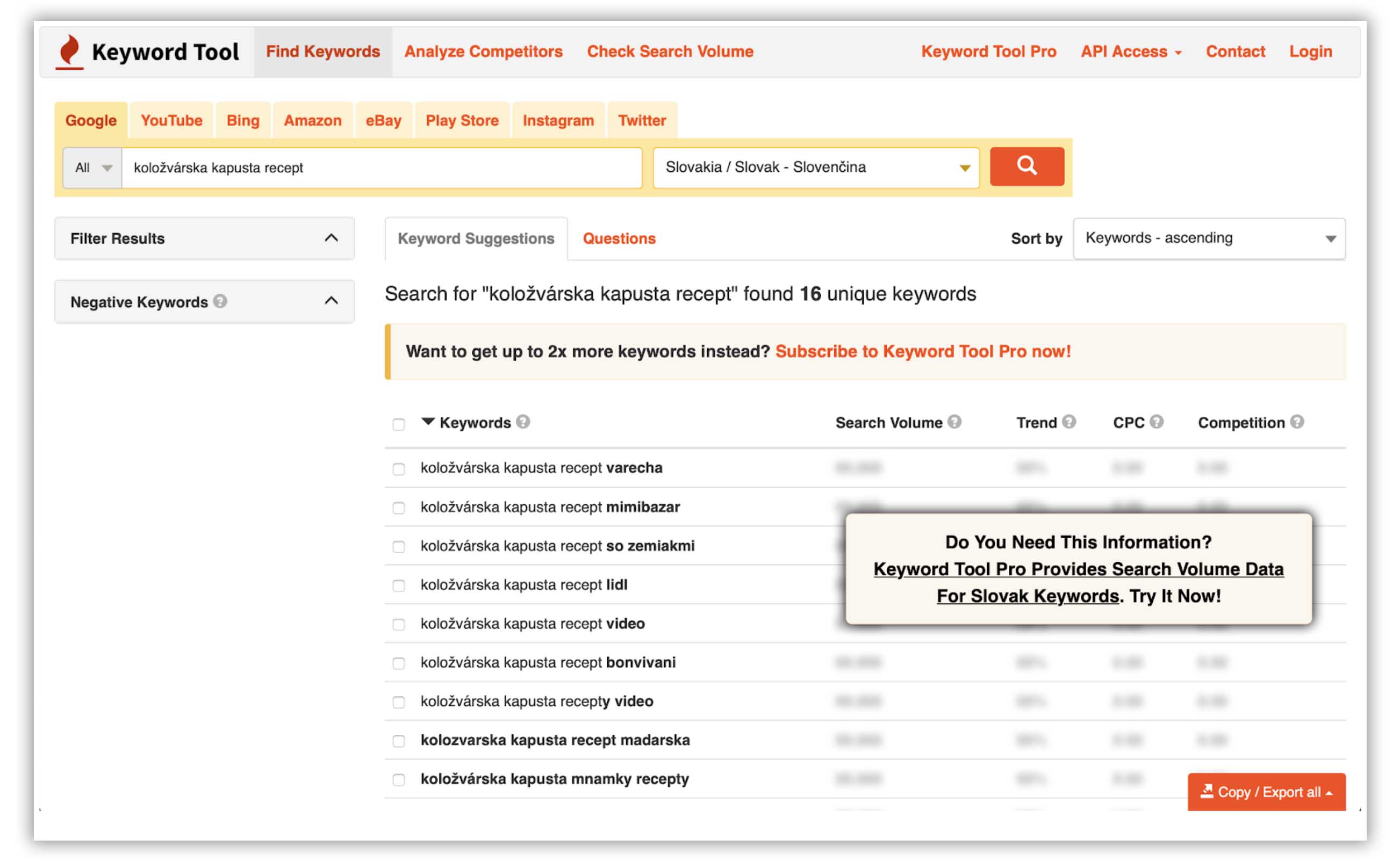Screen dimensions: 1400x861
Task: Switch to the Amazon tab
Action: click(x=313, y=120)
